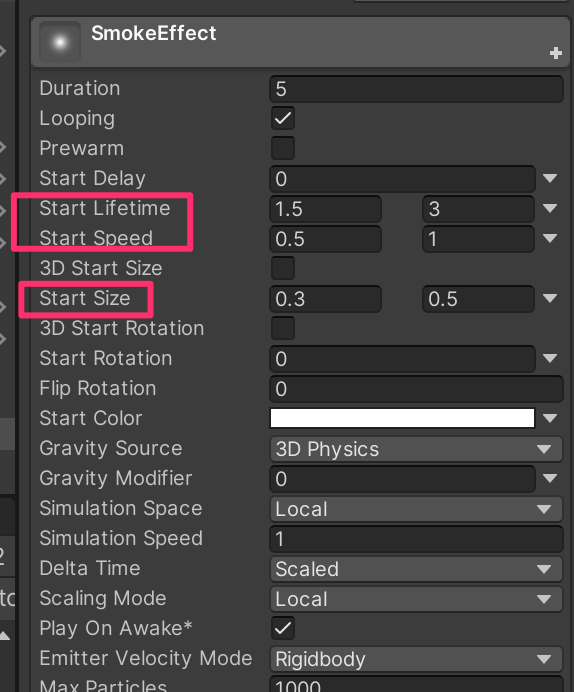574x692 pixels.
Task: Toggle the Play On Awake checkbox
Action: [283, 628]
